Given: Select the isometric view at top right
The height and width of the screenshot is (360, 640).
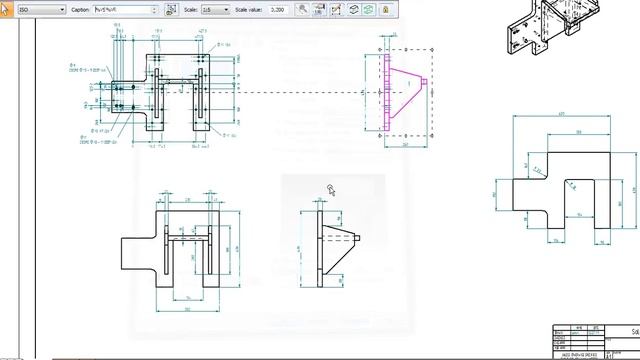Looking at the screenshot, I should pos(553,27).
